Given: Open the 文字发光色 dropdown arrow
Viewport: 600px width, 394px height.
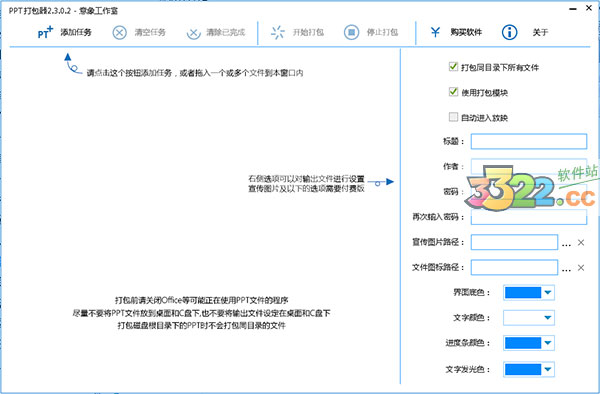Looking at the screenshot, I should [x=548, y=370].
